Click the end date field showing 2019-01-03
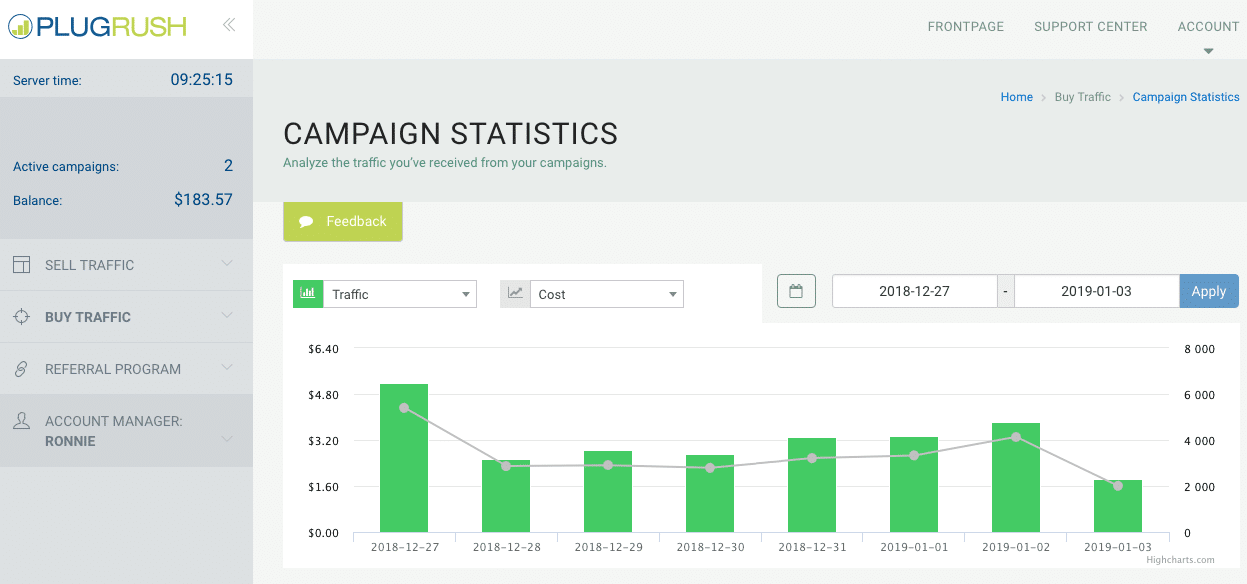 tap(1096, 291)
